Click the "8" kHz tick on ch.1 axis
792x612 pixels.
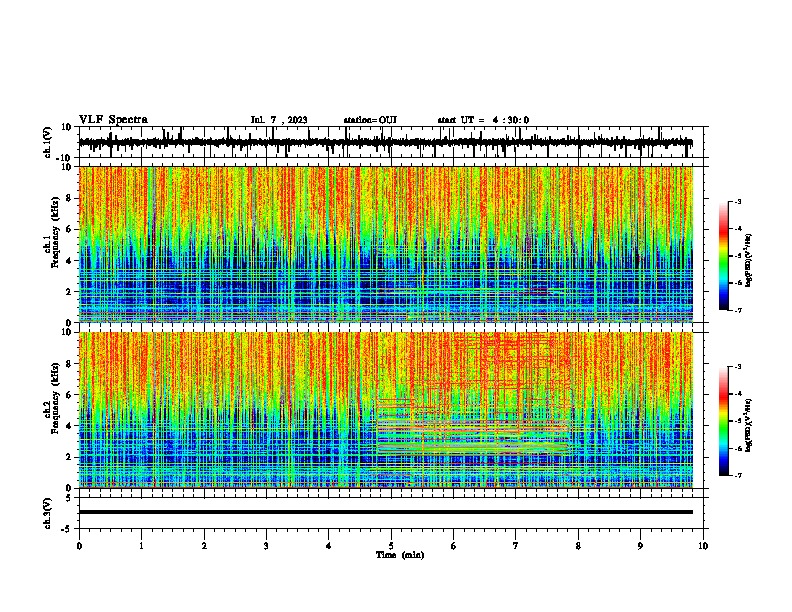click(69, 198)
